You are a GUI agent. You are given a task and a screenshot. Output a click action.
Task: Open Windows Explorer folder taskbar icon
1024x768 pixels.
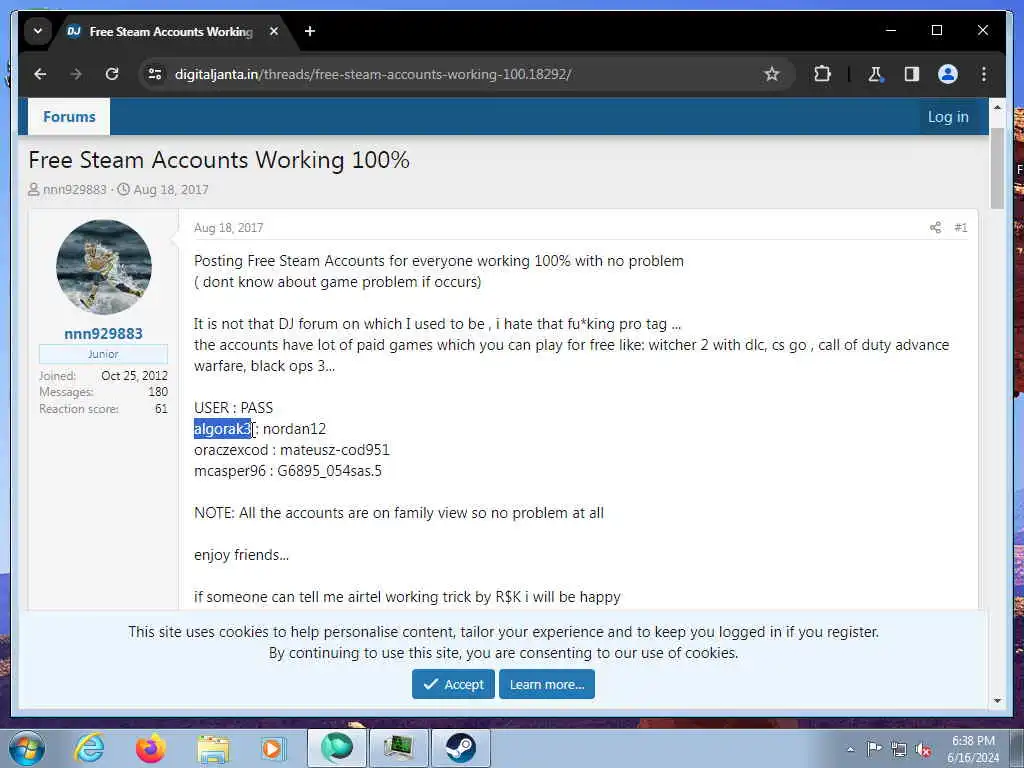pos(214,748)
